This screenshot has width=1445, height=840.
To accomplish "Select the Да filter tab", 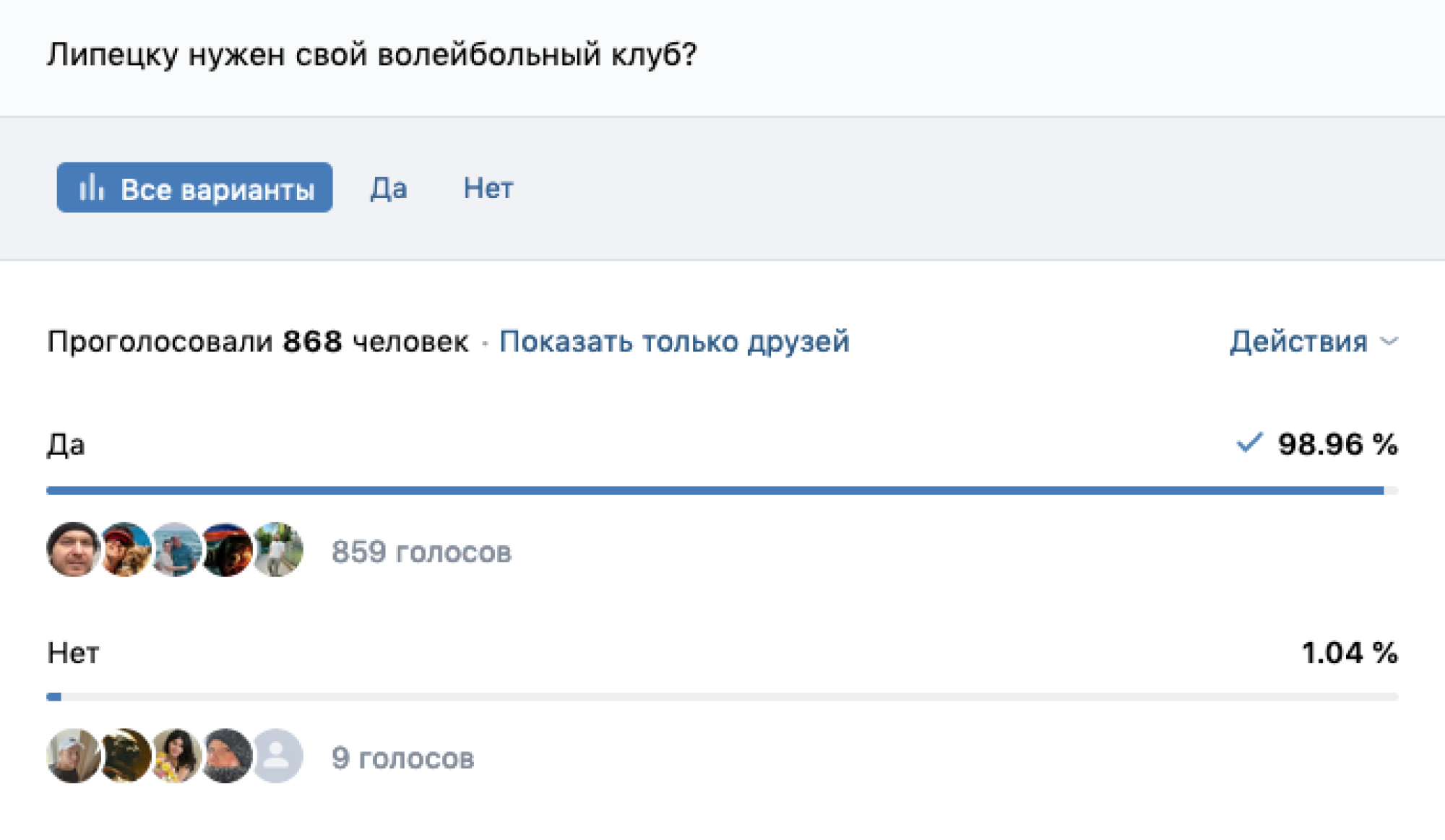I will [x=389, y=189].
